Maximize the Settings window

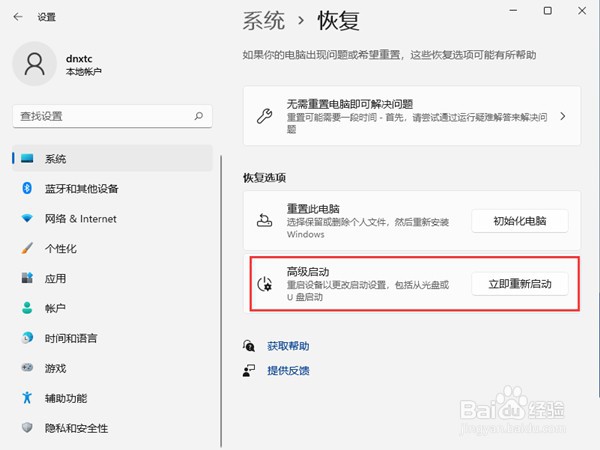coord(548,11)
